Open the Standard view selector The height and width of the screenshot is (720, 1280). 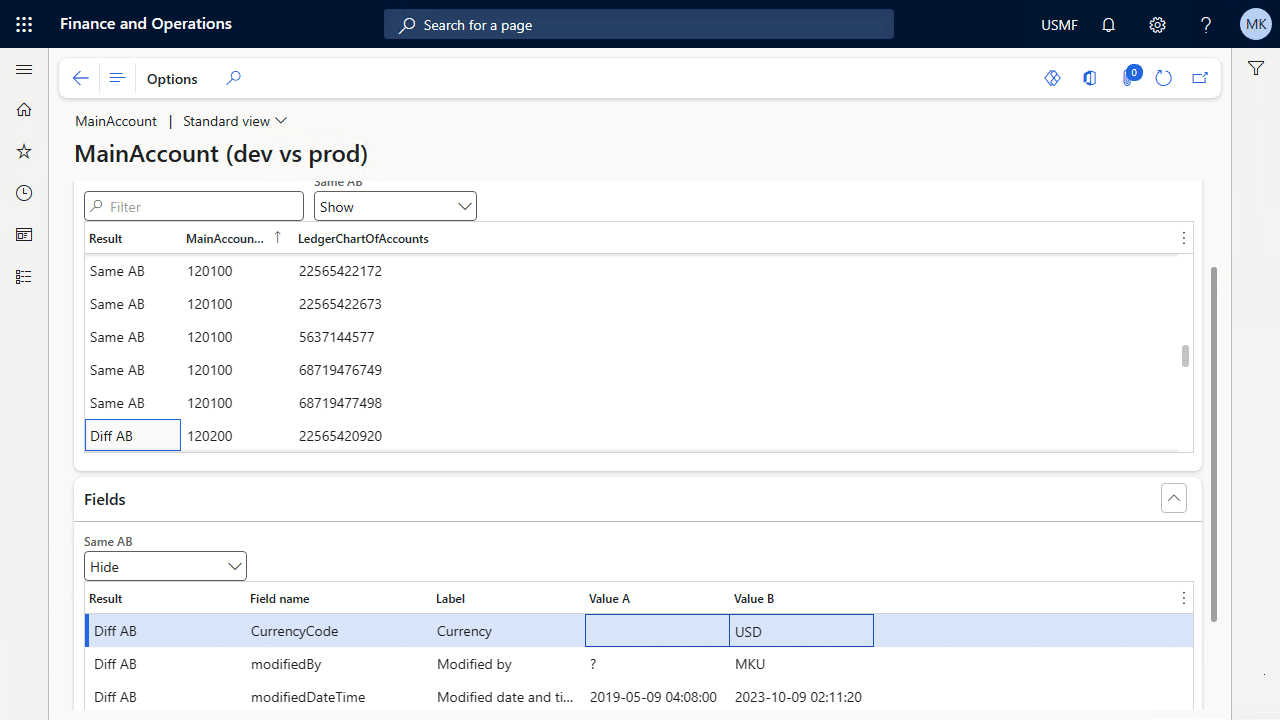(x=235, y=121)
